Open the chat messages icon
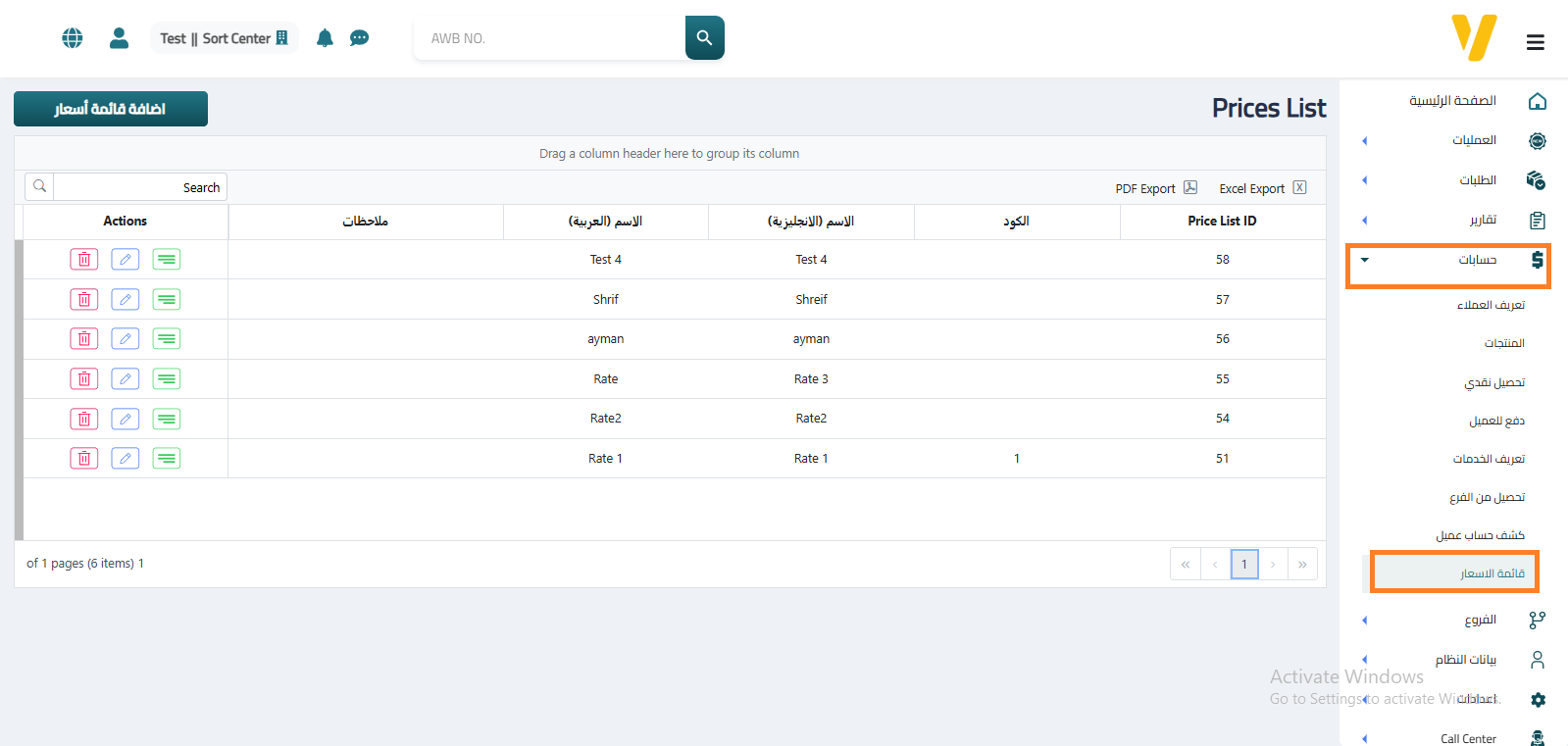 (360, 38)
